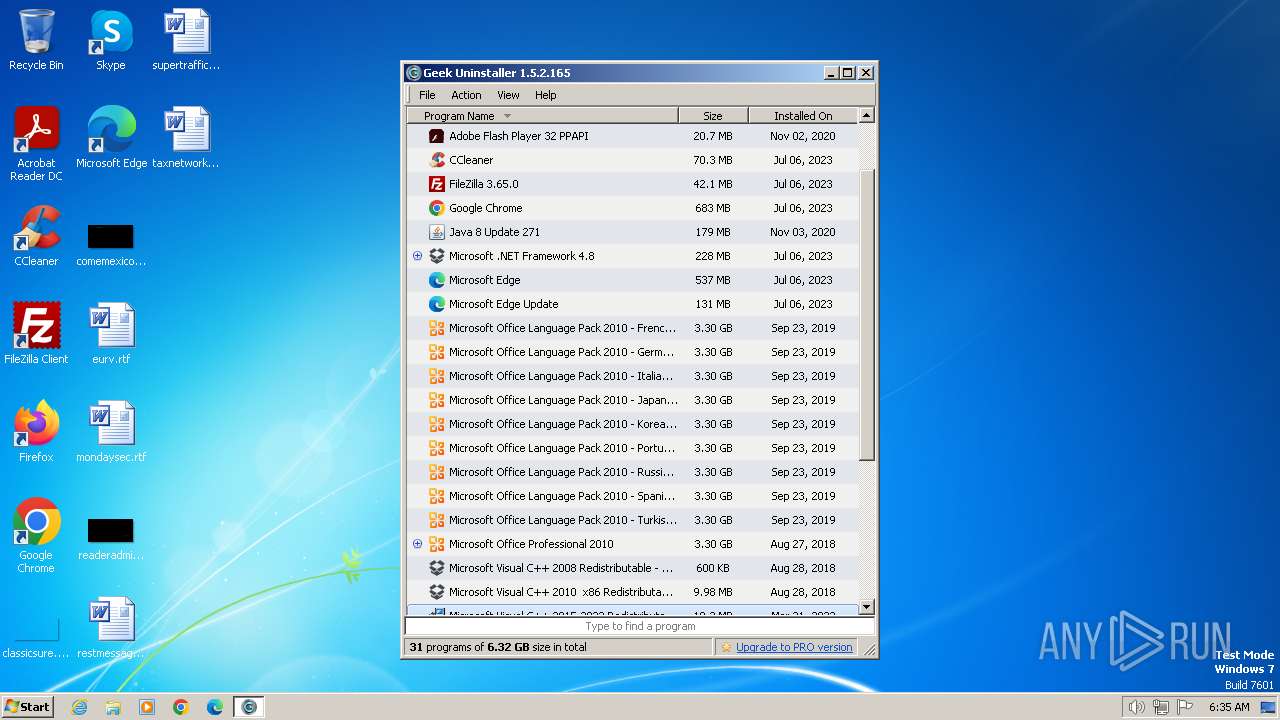
Task: Open Recycle Bin on the desktop
Action: tap(36, 40)
